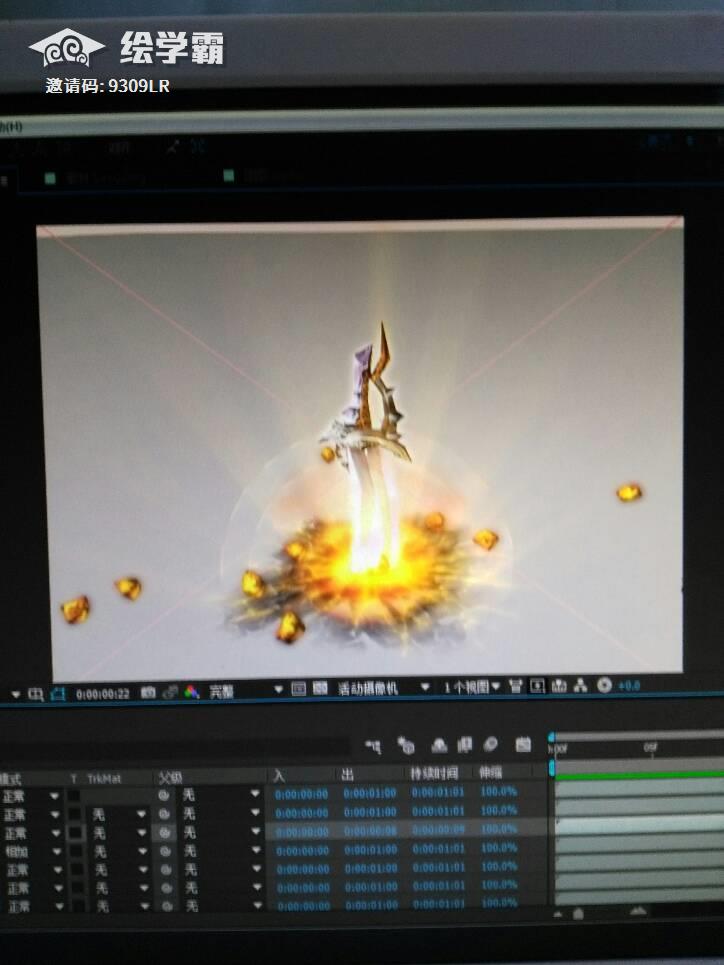Click the +0.0 exposure value
This screenshot has width=724, height=965.
pyautogui.click(x=629, y=686)
